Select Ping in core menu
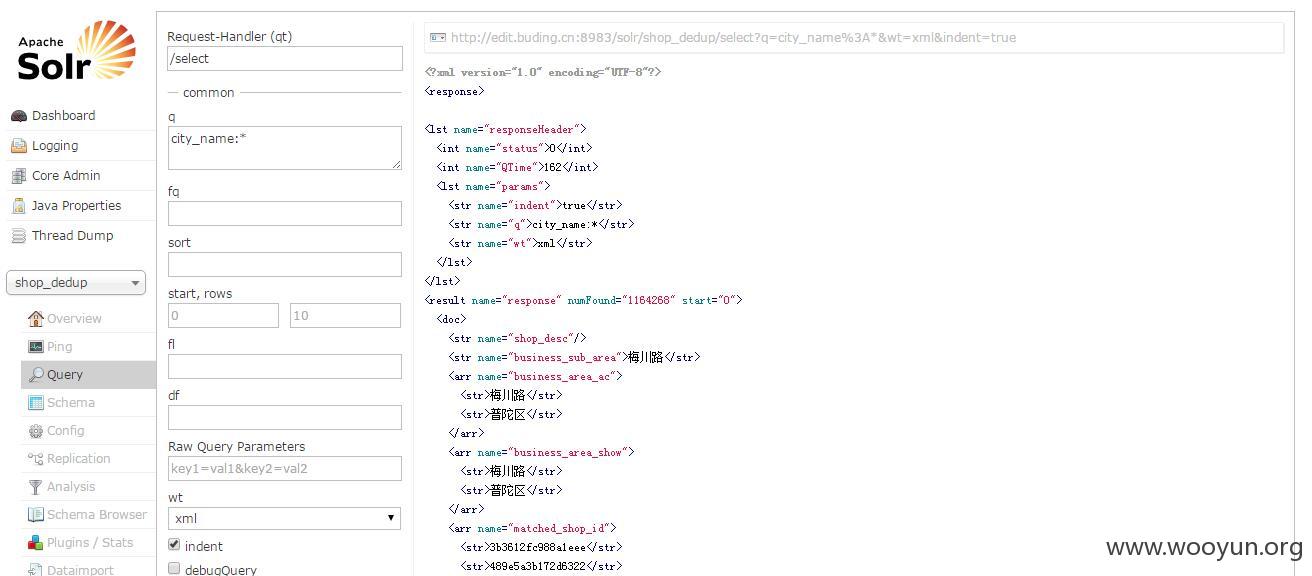This screenshot has height=576, width=1312. tap(60, 347)
